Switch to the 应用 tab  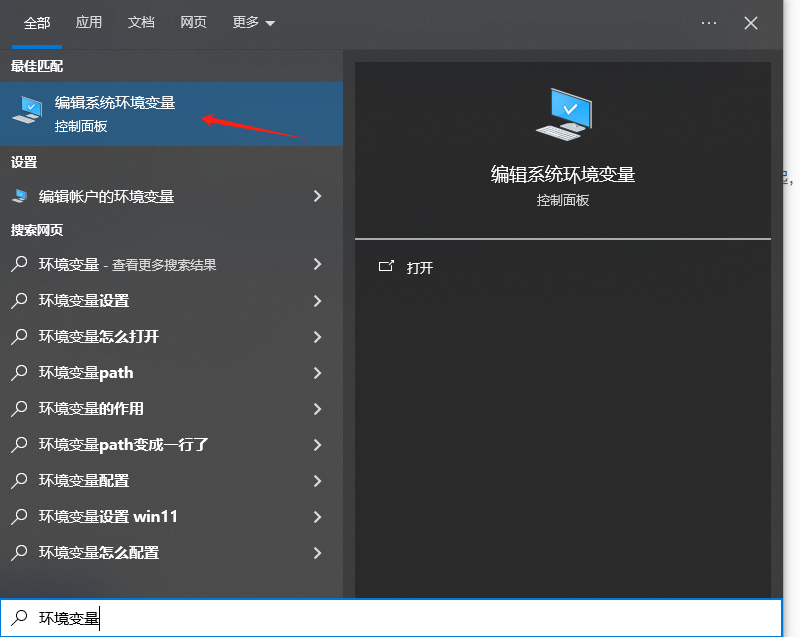pyautogui.click(x=89, y=22)
